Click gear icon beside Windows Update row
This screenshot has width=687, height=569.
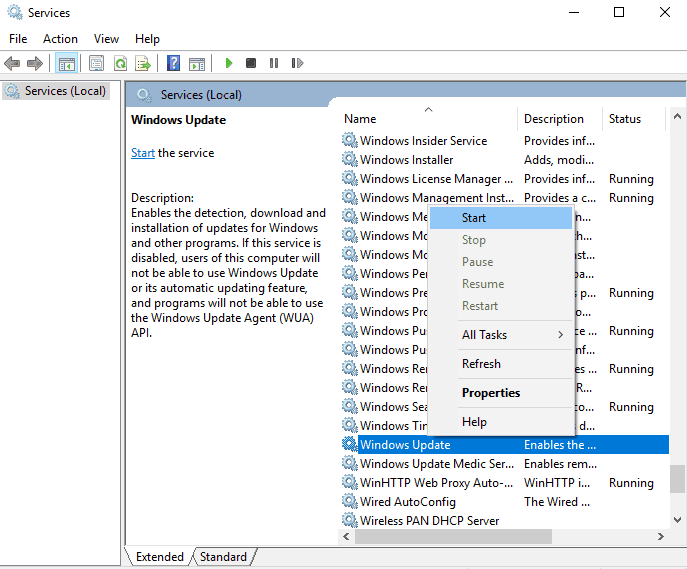[x=350, y=444]
